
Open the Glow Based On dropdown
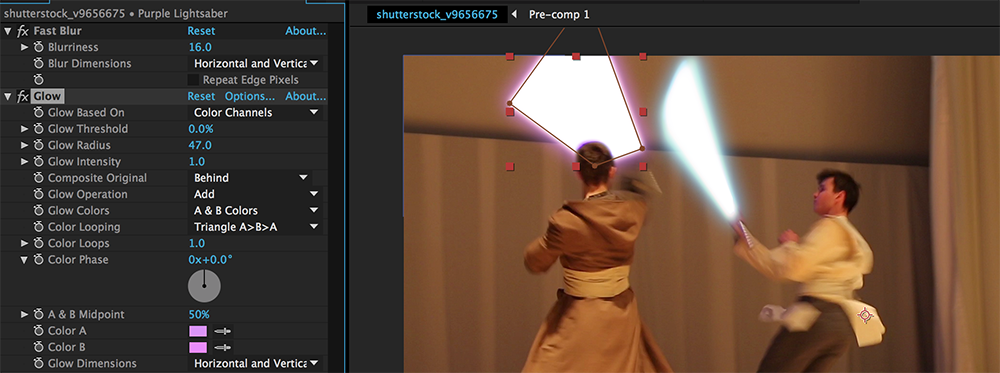[255, 113]
